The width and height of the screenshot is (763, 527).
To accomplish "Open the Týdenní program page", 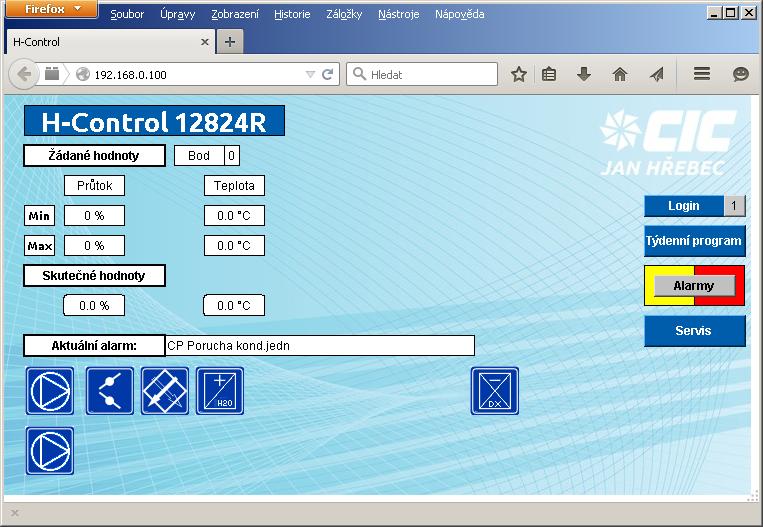I will coord(694,241).
